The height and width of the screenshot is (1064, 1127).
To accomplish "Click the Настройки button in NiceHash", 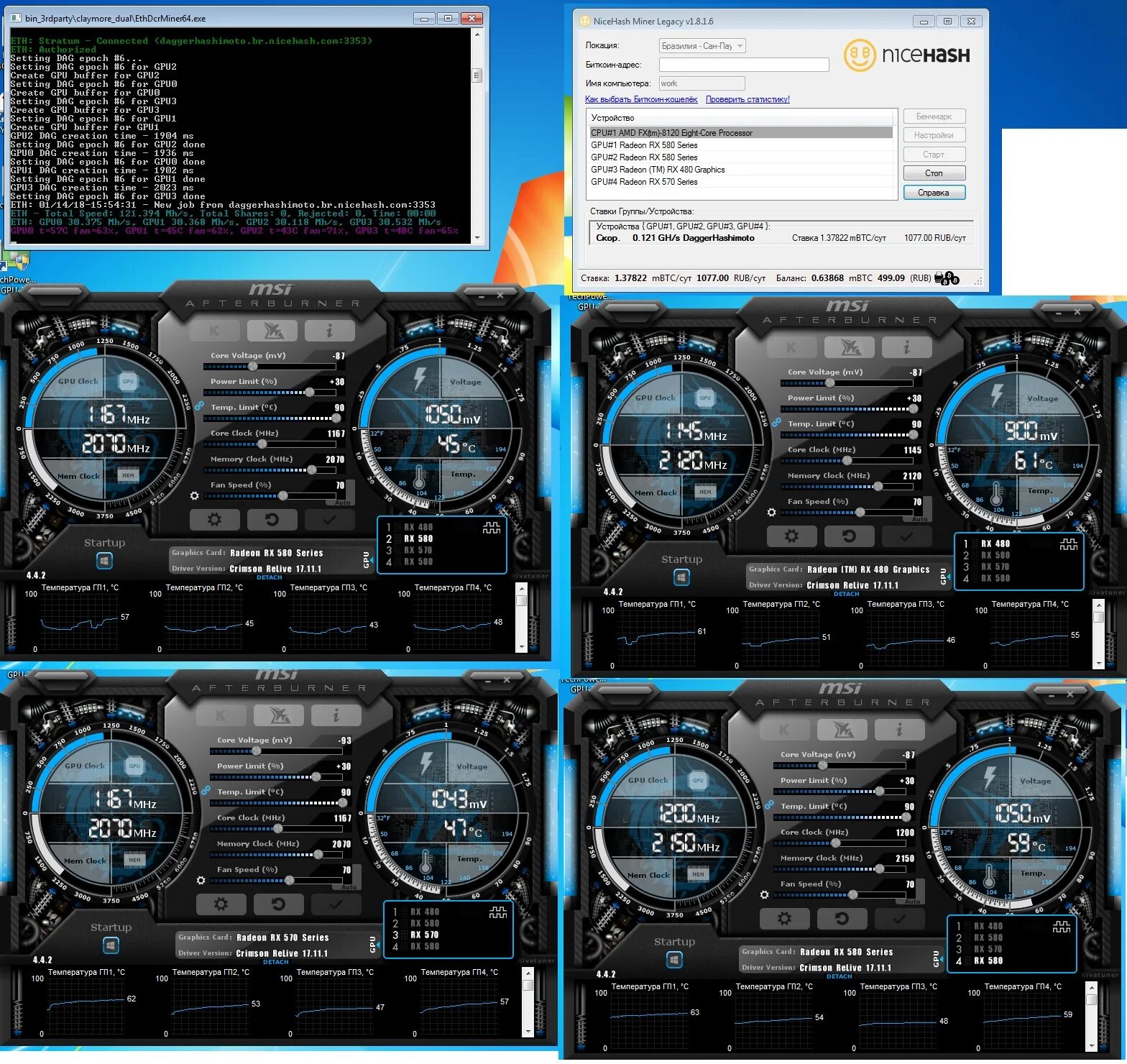I will tap(934, 135).
